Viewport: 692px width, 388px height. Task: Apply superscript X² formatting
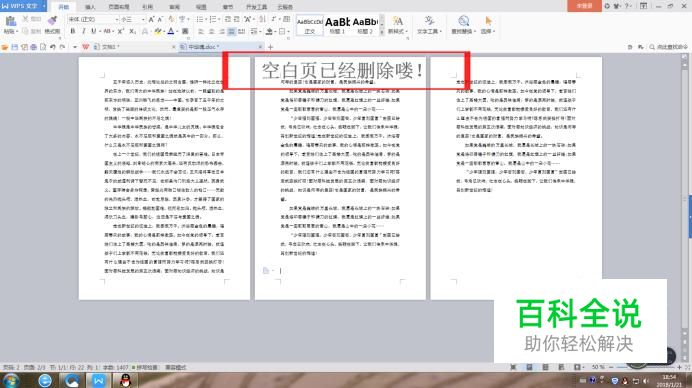pyautogui.click(x=120, y=31)
